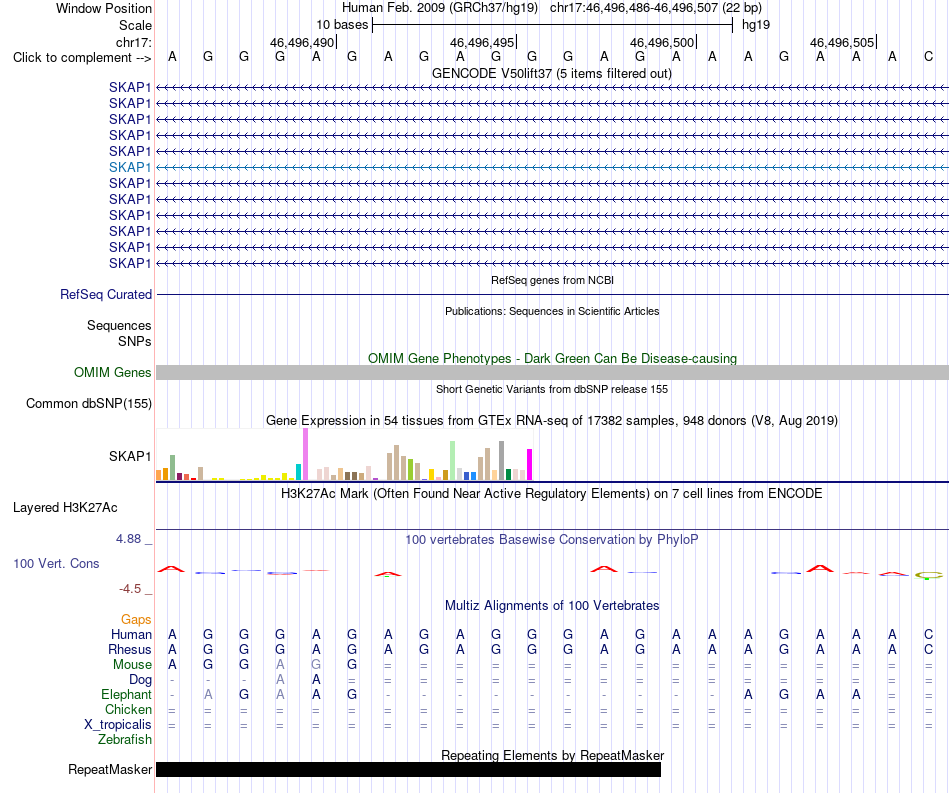Click the SKAP1 label beside the GTEx bar chart

(x=130, y=456)
